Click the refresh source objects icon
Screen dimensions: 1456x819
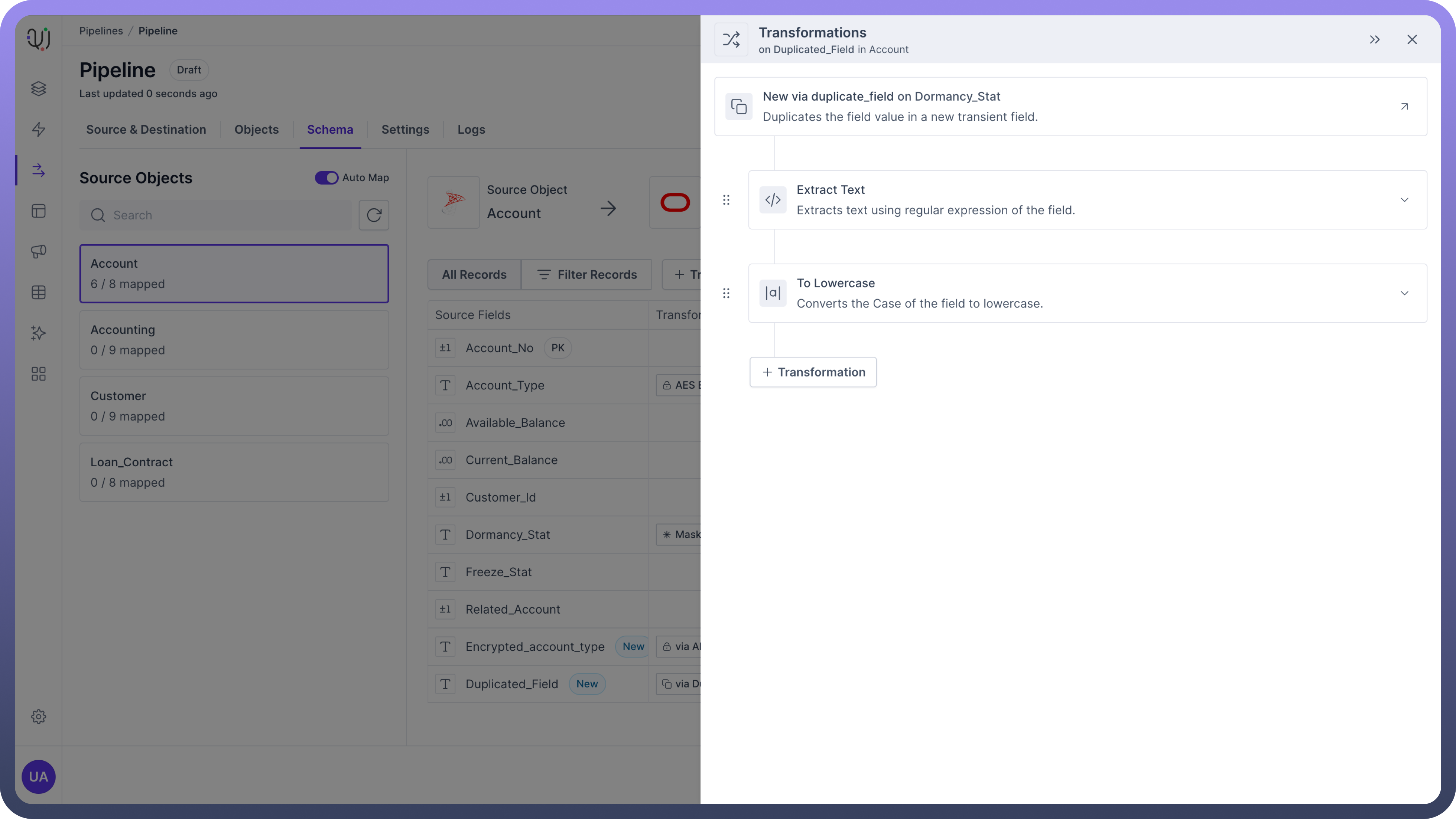374,215
